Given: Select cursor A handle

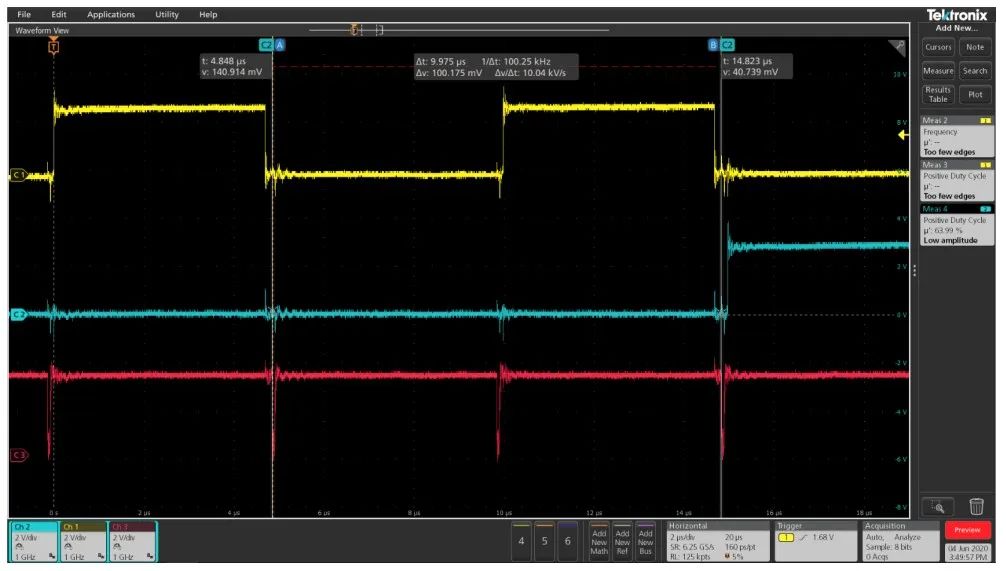Looking at the screenshot, I should 280,45.
